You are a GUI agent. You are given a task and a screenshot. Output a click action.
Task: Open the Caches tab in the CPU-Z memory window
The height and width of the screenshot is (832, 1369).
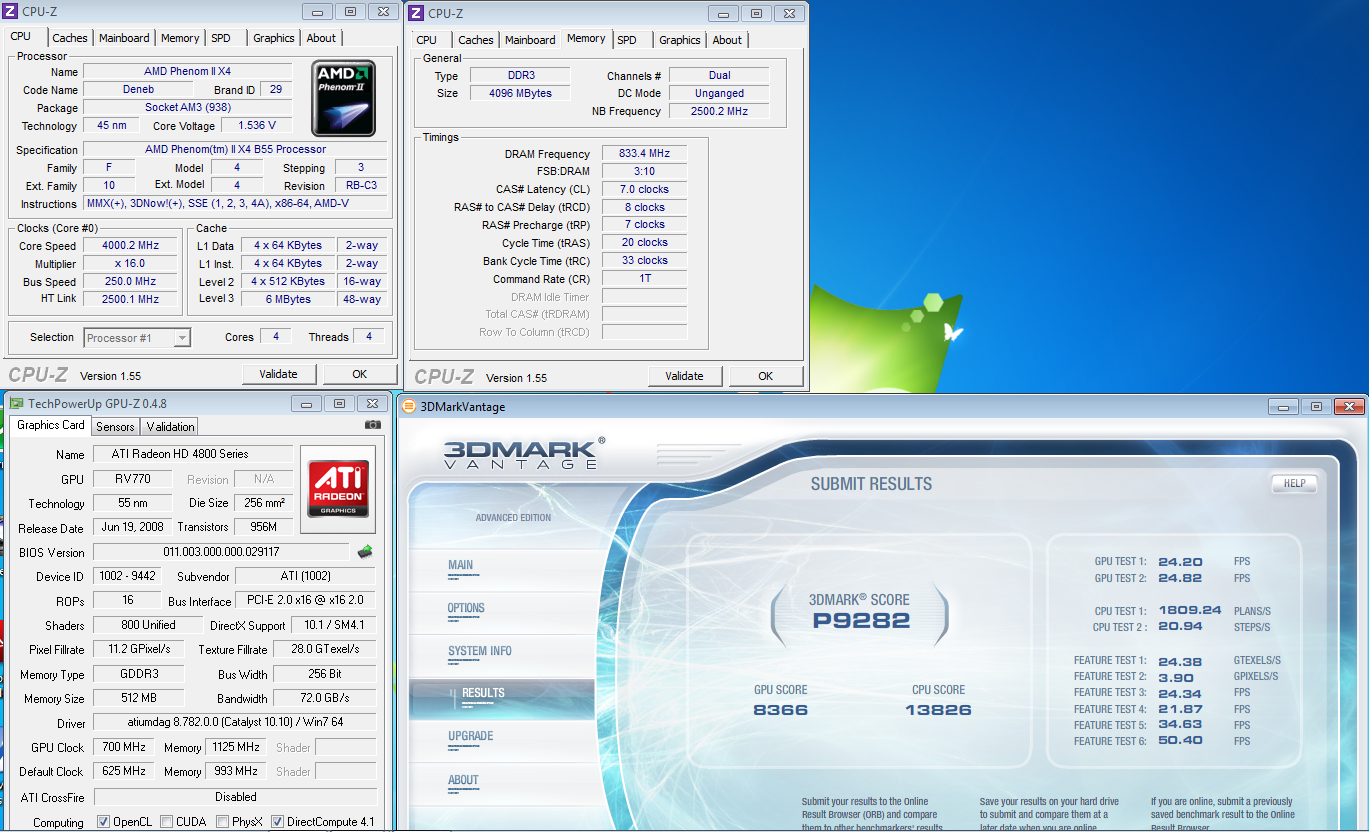click(x=476, y=40)
